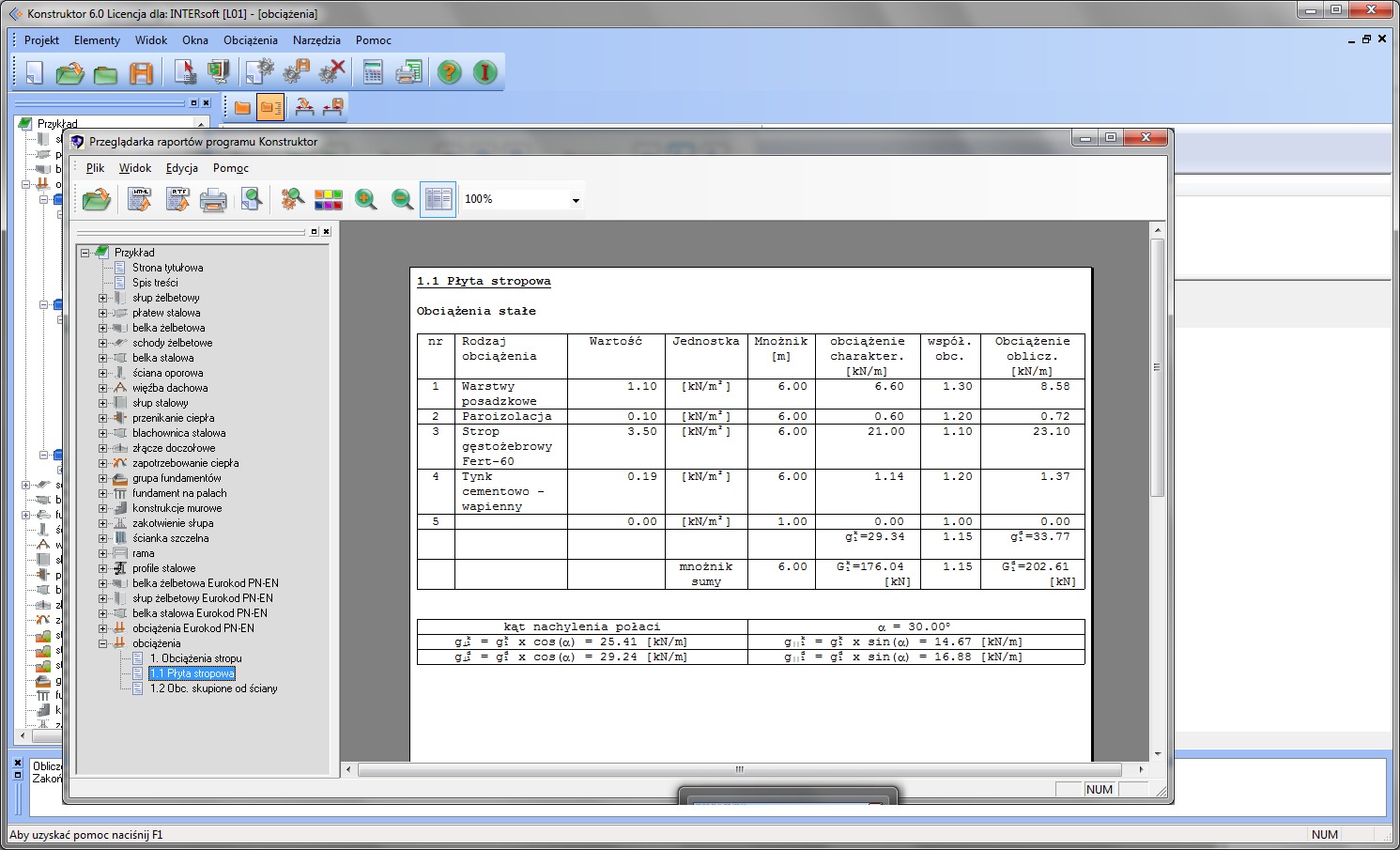Select 1. Obciążenia stropu tree item
Viewport: 1400px width, 850px height.
[195, 658]
